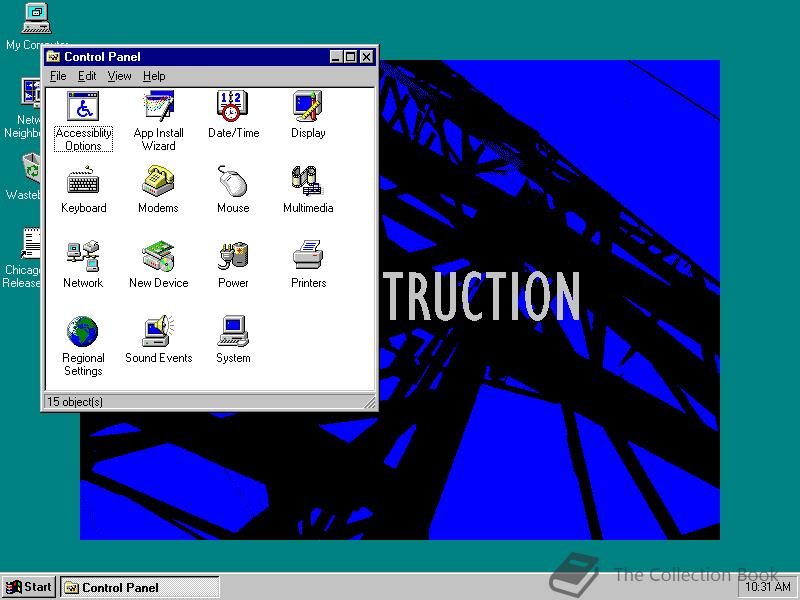Click the Start button
The width and height of the screenshot is (800, 600).
tap(29, 587)
